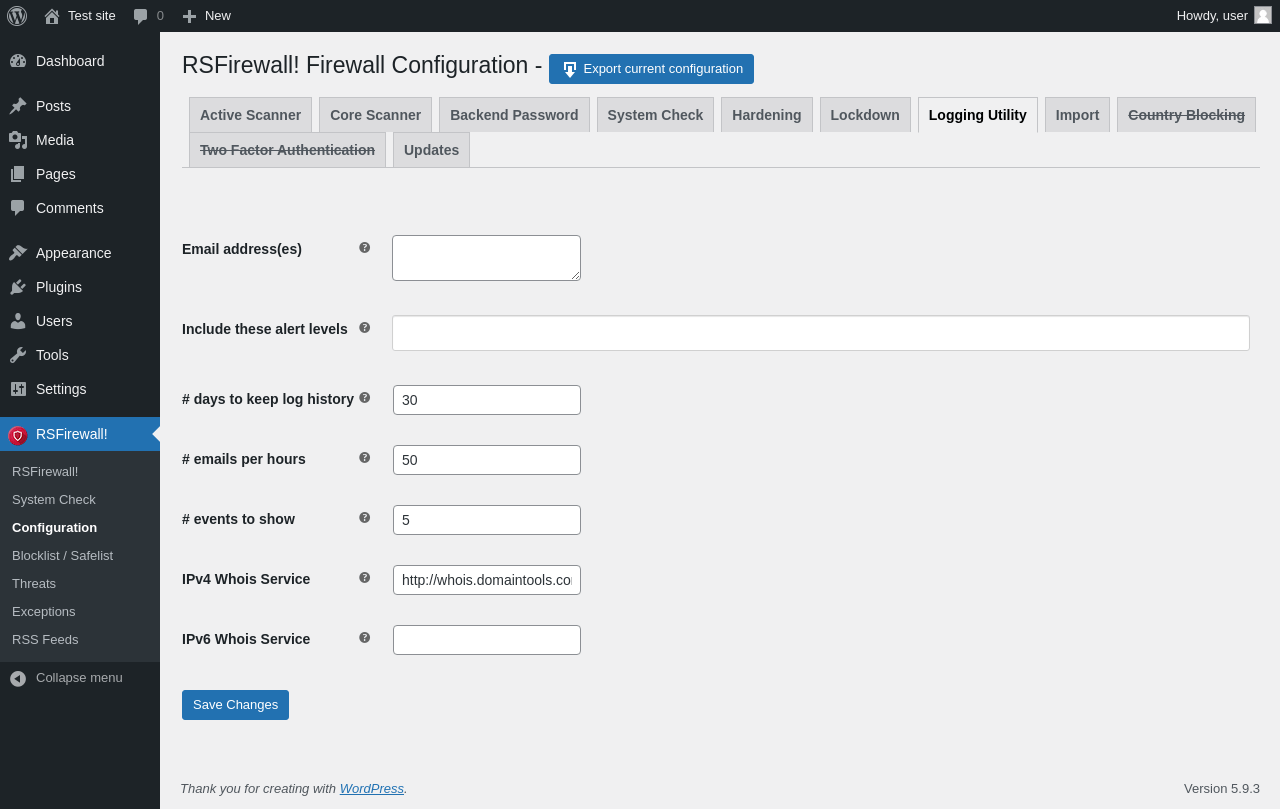Viewport: 1280px width, 809px height.
Task: Click Version 5.9.3 footer text
Action: tap(1222, 788)
